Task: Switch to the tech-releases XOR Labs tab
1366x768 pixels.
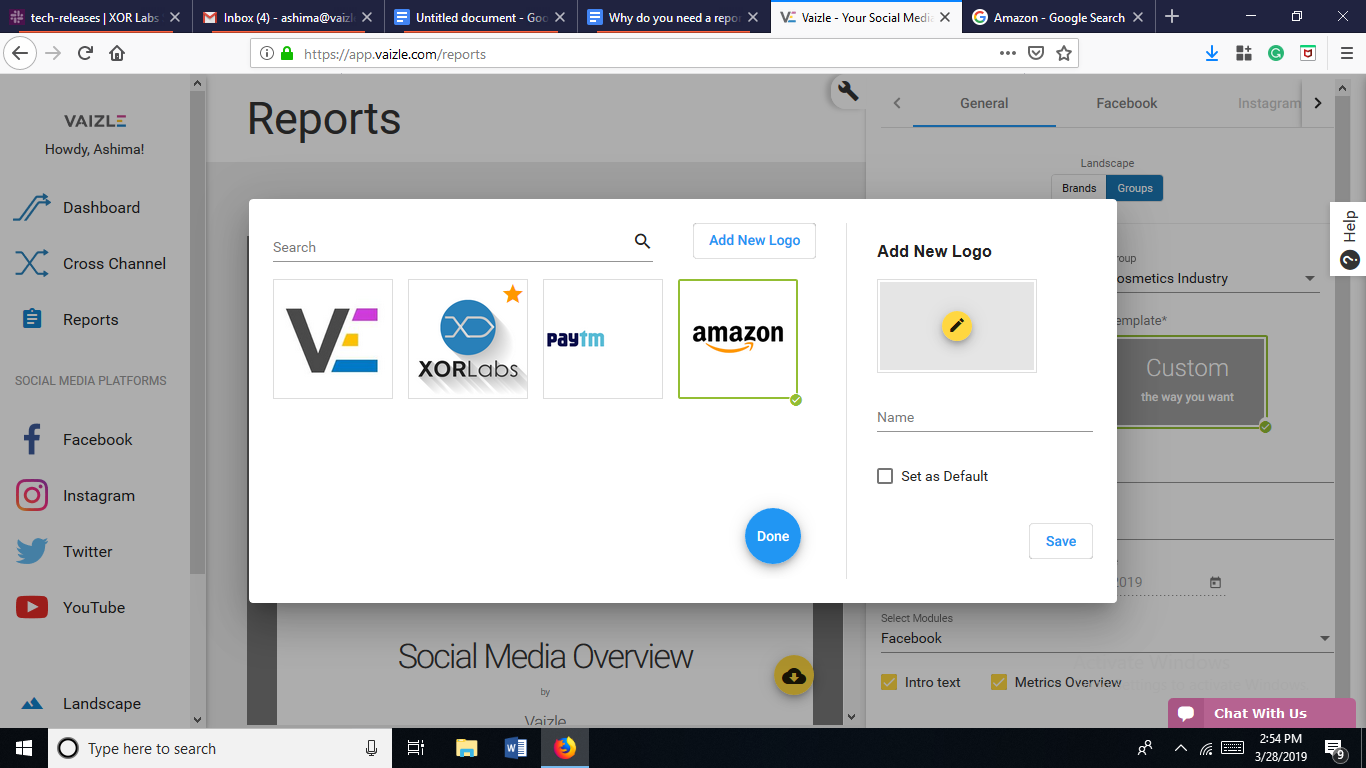Action: (95, 17)
